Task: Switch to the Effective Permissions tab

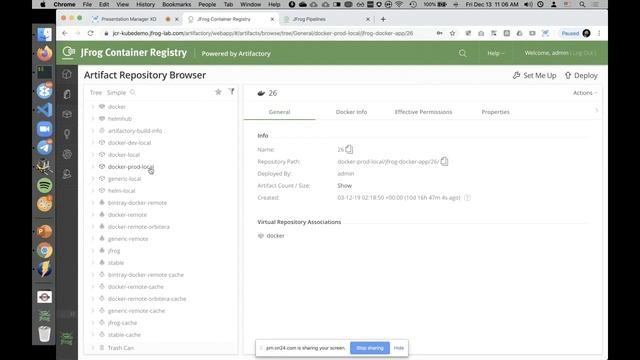Action: point(423,112)
